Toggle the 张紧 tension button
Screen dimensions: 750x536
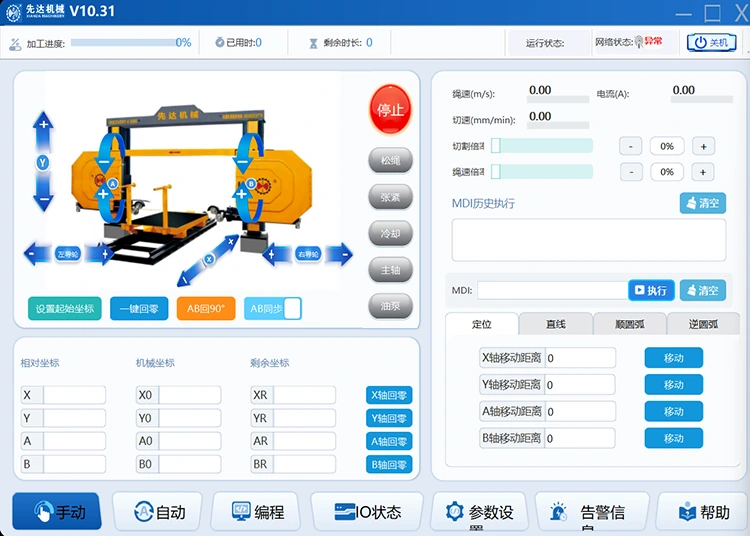(x=390, y=197)
